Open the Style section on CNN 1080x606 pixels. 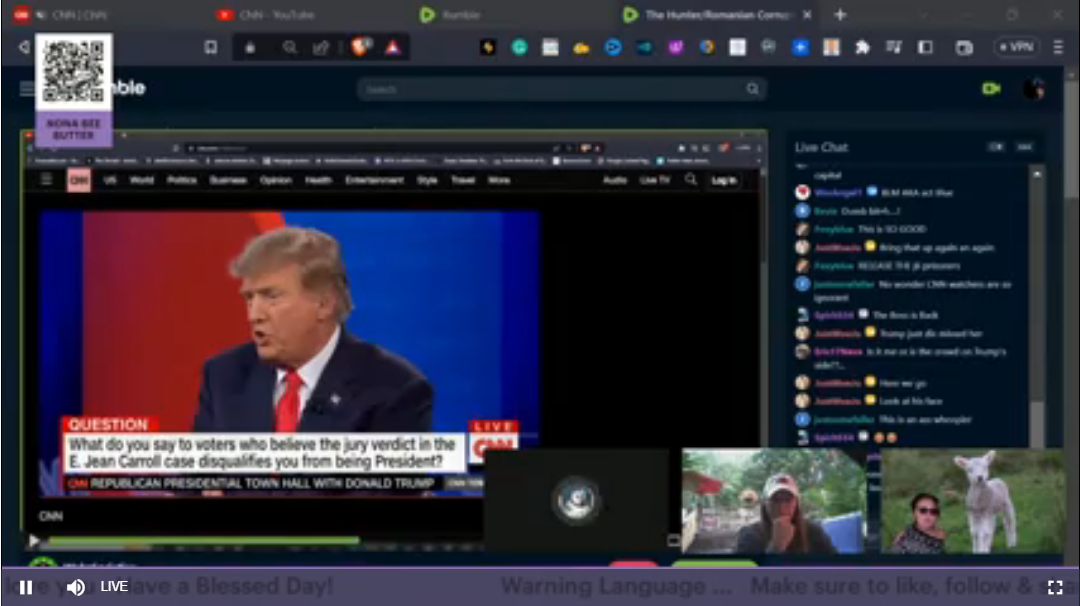pyautogui.click(x=427, y=180)
